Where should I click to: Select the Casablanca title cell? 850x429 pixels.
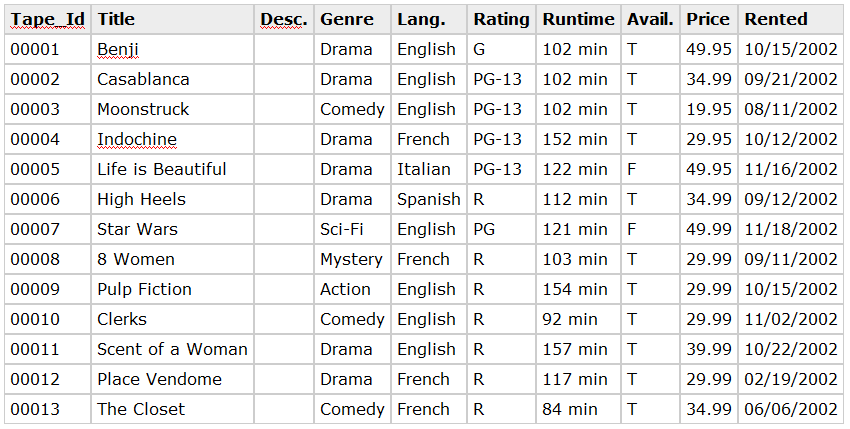click(x=173, y=79)
